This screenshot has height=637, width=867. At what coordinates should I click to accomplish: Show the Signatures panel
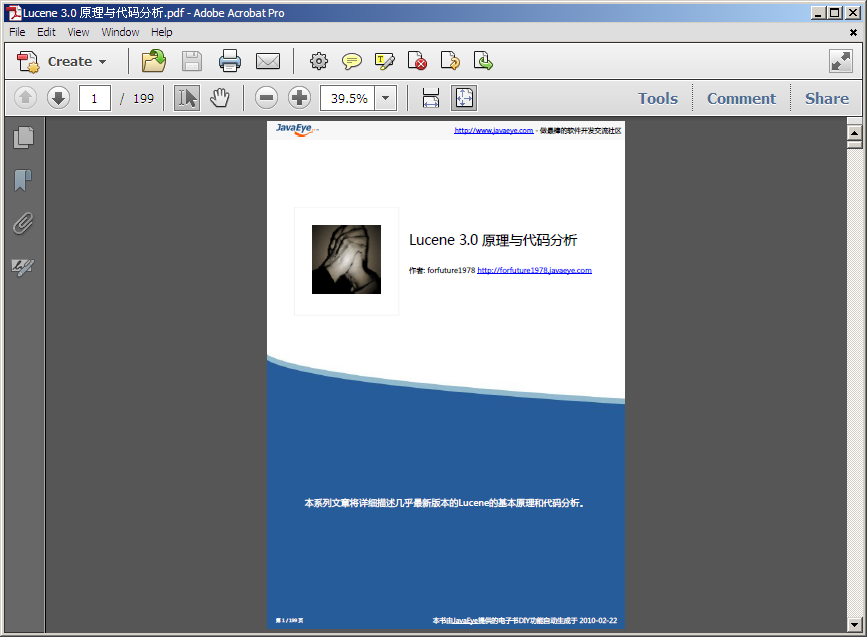click(x=23, y=267)
